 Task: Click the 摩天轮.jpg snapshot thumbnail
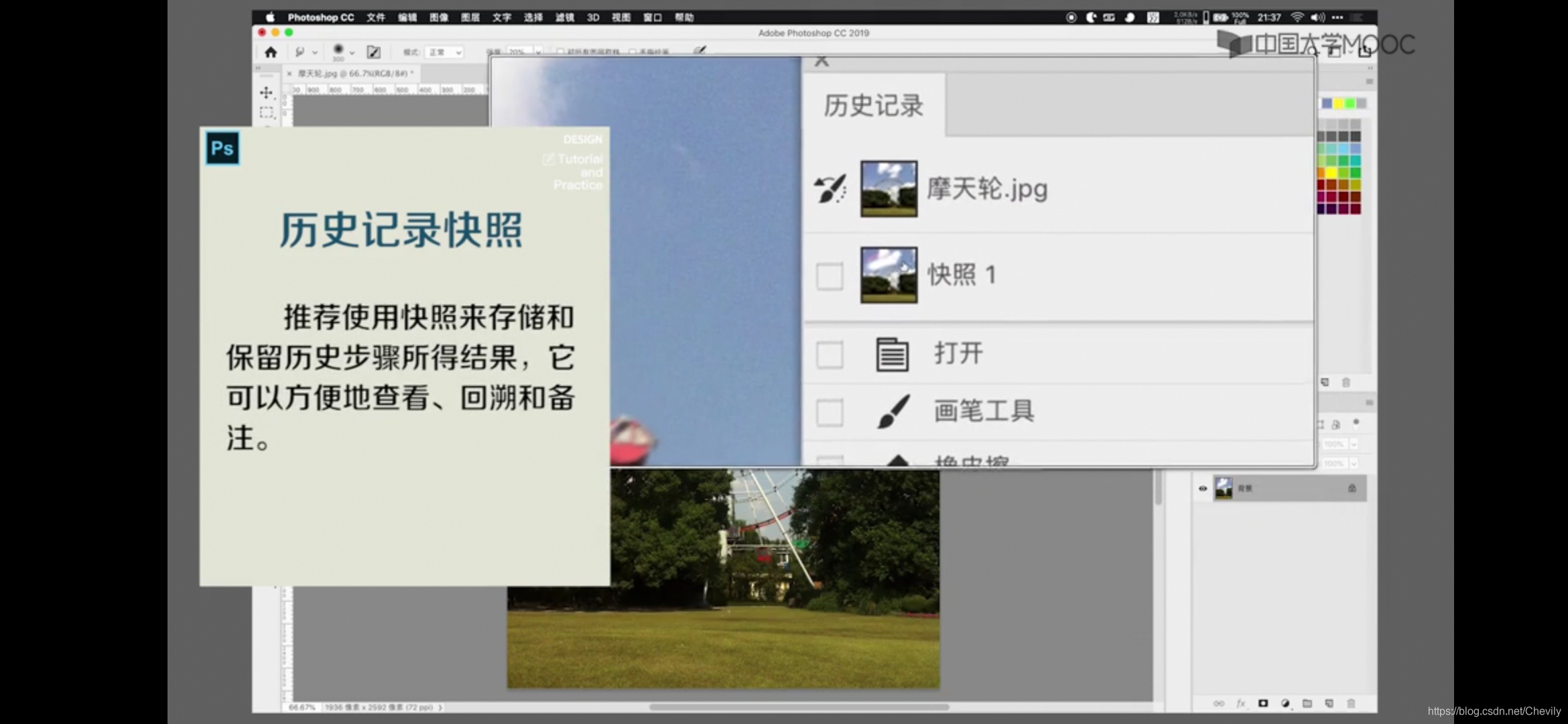coord(889,188)
